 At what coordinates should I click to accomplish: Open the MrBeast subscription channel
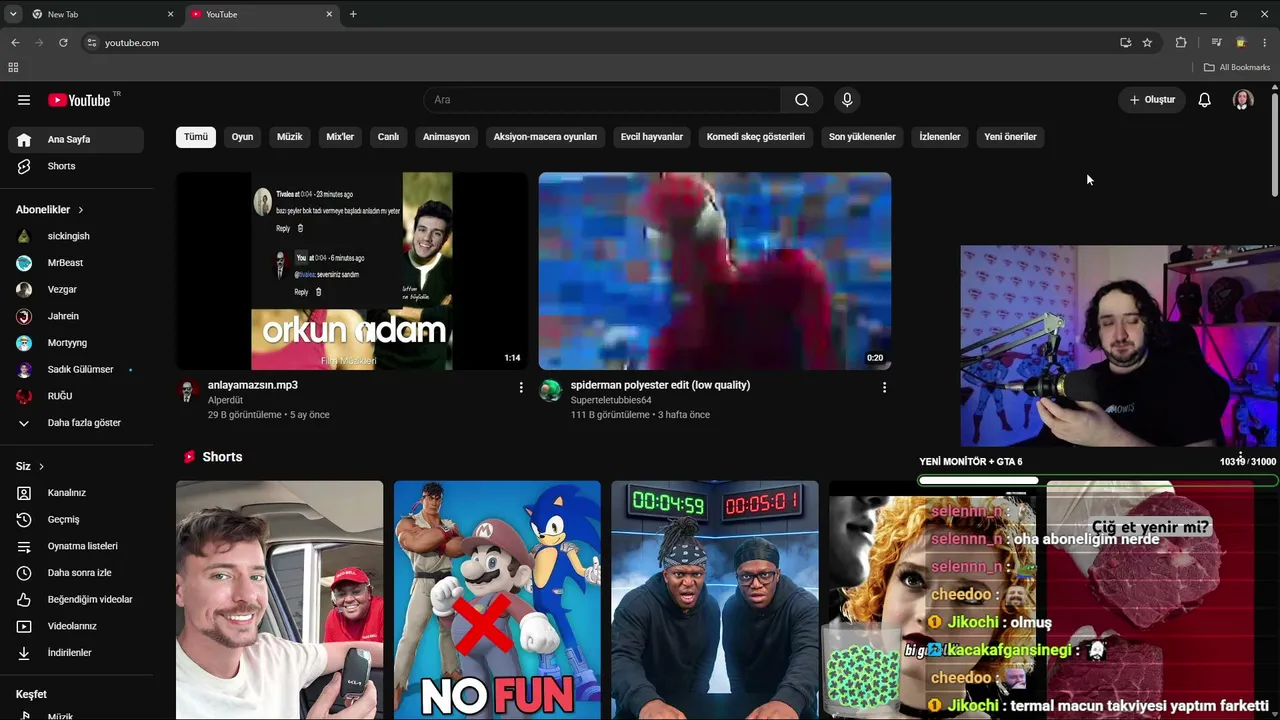pos(76,263)
